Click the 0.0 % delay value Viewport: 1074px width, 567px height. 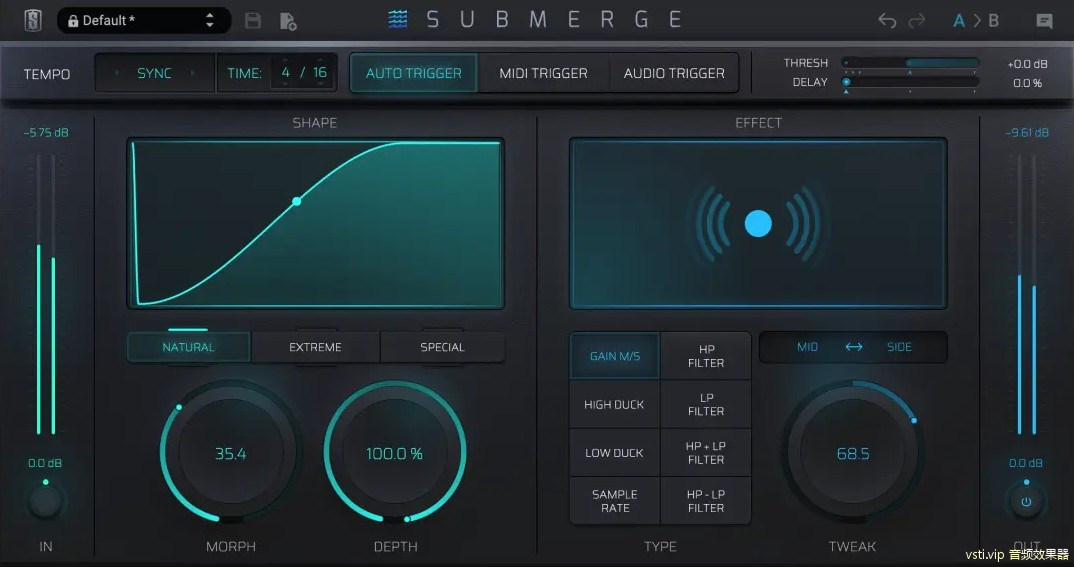click(1027, 83)
